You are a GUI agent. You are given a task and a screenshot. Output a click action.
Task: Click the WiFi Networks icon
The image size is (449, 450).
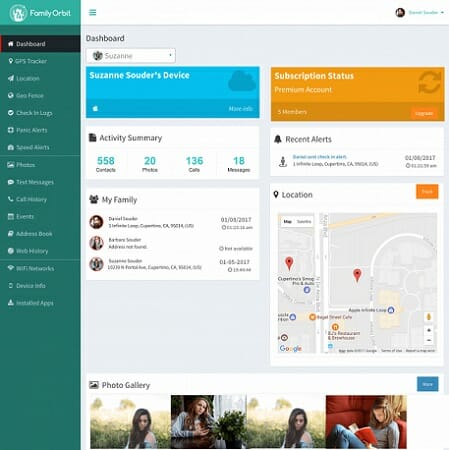(x=11, y=268)
